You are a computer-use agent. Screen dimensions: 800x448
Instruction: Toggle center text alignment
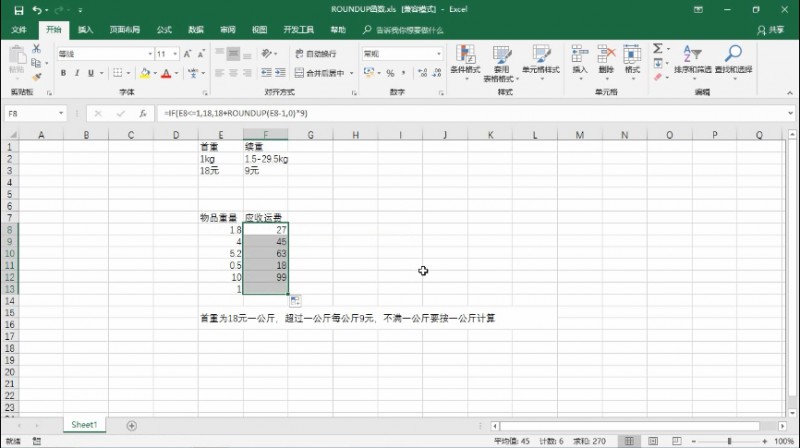click(233, 73)
